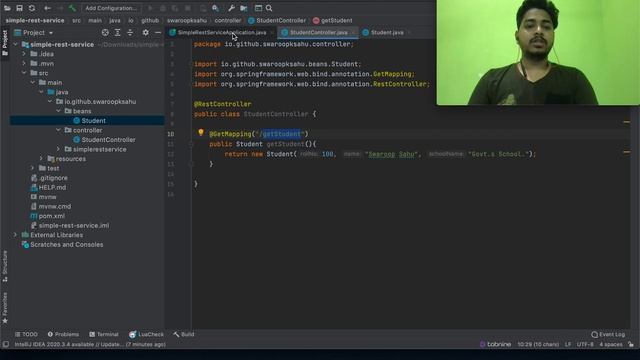
Task: Select StudentController in project tree
Action: click(108, 140)
